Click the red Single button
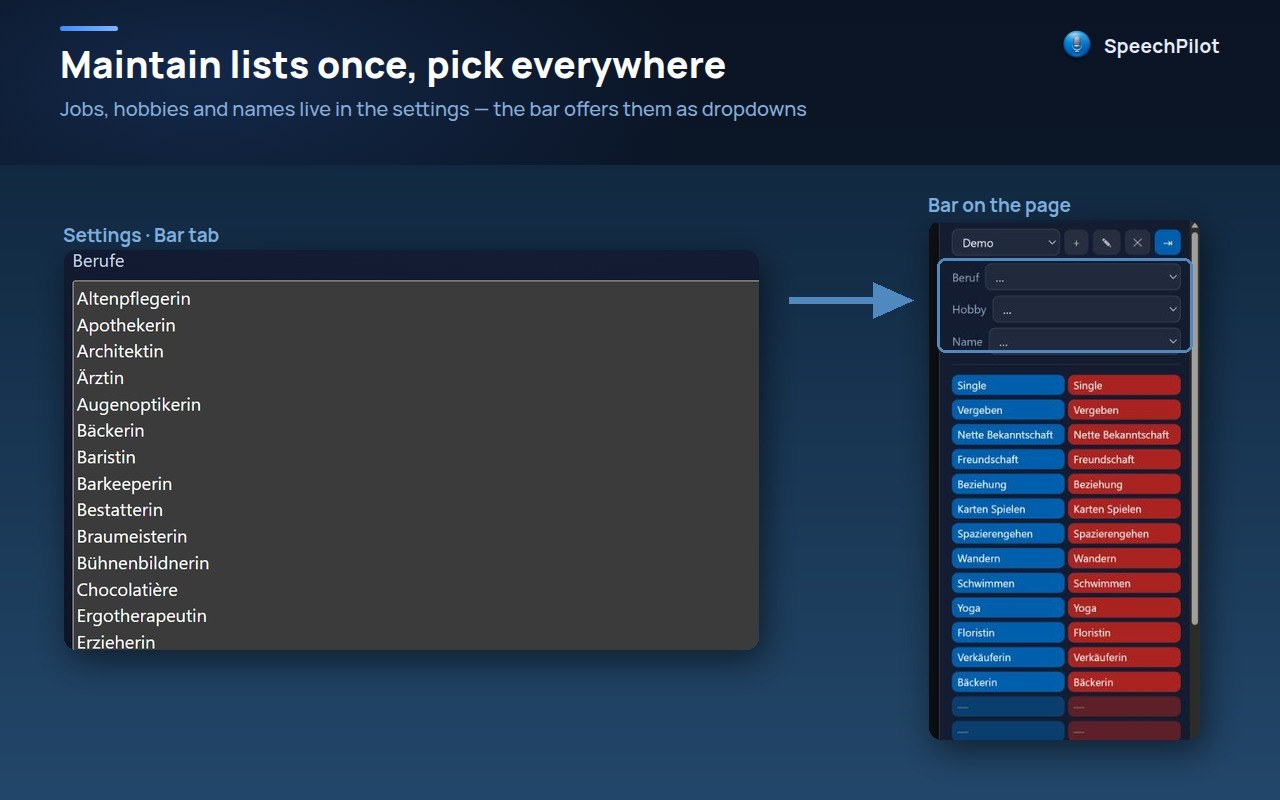The height and width of the screenshot is (800, 1280). click(1124, 385)
